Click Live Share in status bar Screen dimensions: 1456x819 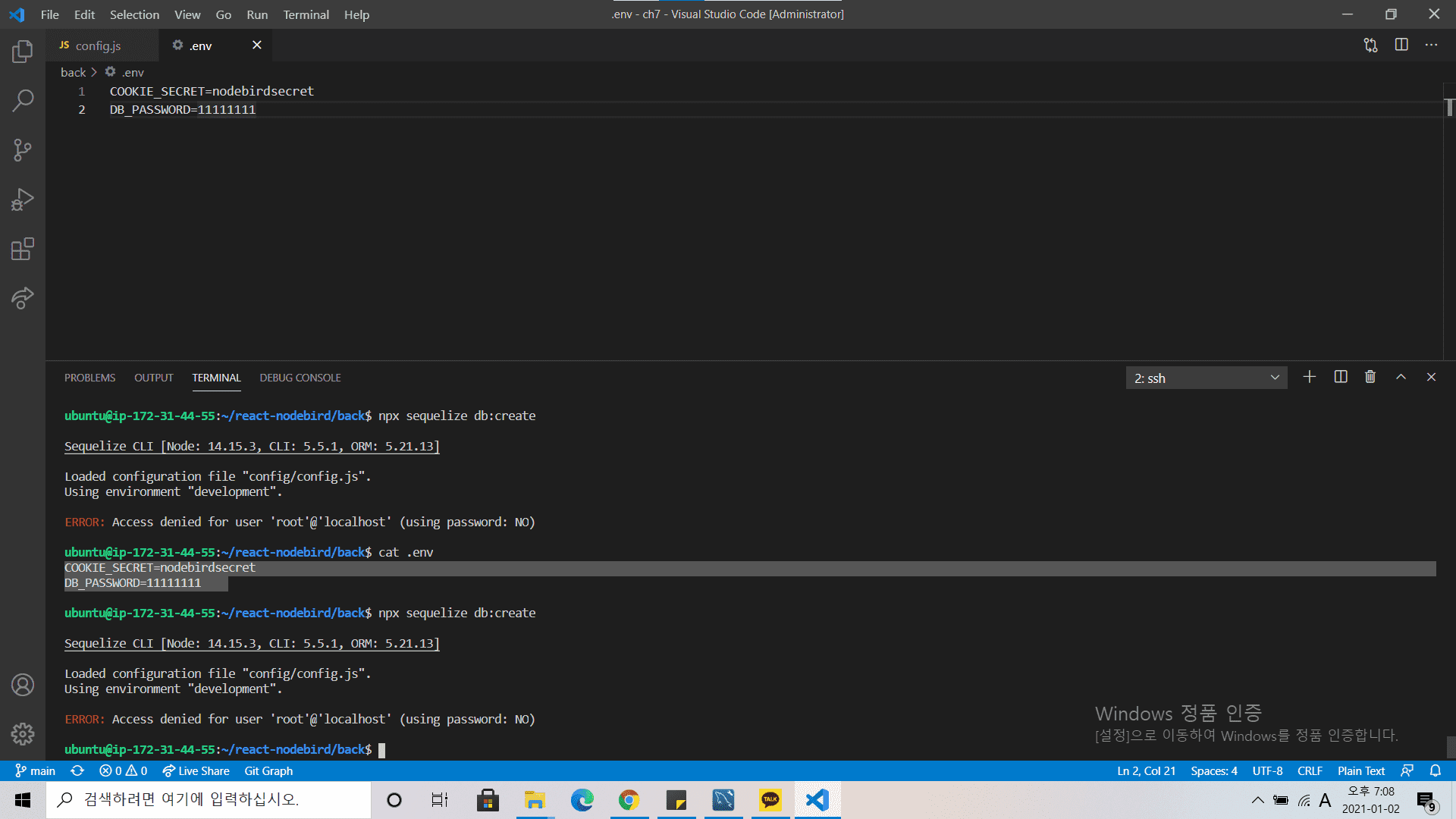coord(196,770)
